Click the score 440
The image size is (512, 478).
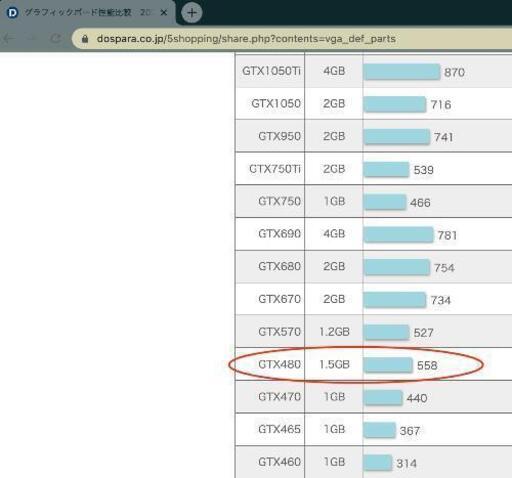click(417, 398)
